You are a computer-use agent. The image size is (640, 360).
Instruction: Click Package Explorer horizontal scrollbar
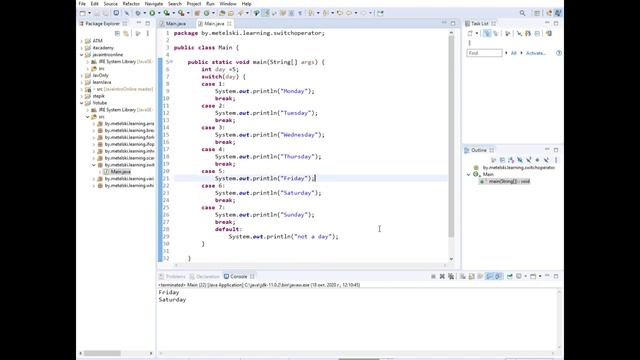click(x=102, y=353)
